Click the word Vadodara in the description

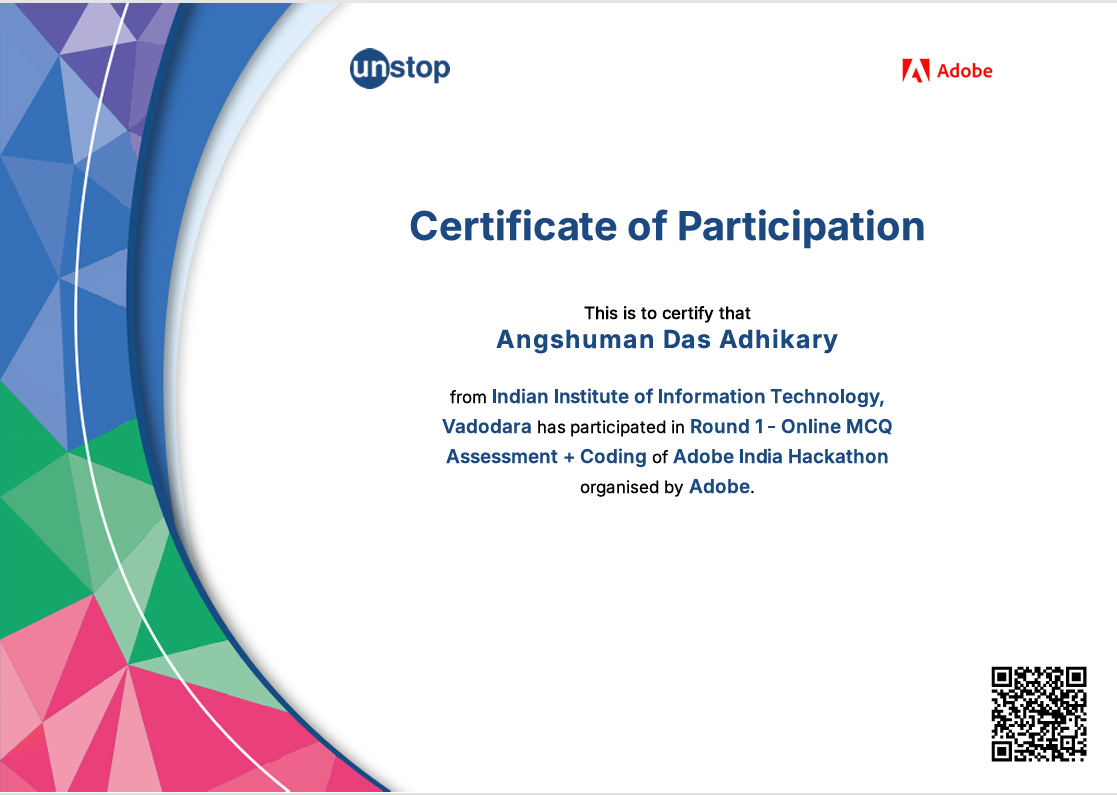click(486, 426)
